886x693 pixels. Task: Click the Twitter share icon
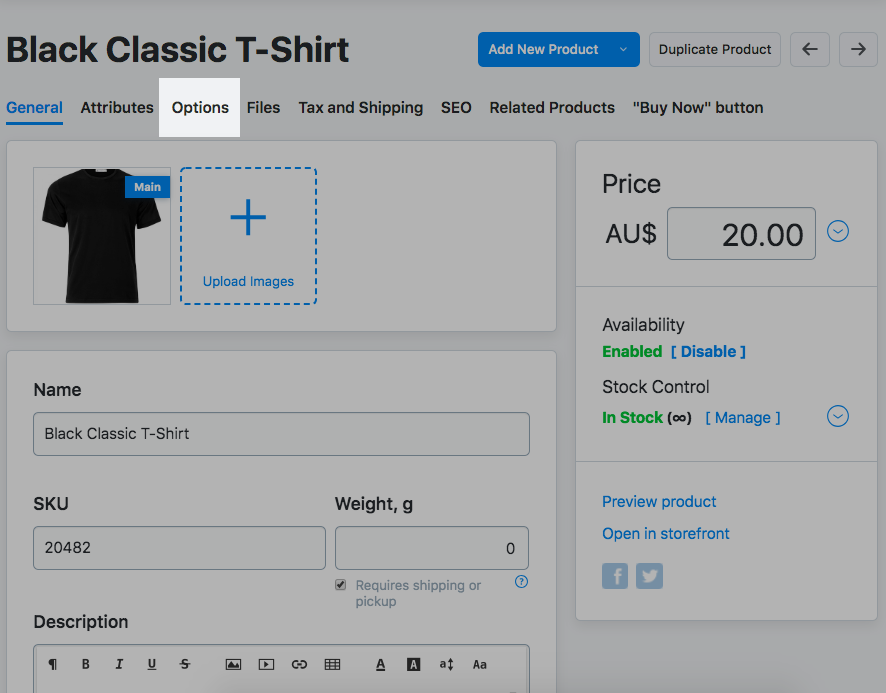[x=650, y=576]
